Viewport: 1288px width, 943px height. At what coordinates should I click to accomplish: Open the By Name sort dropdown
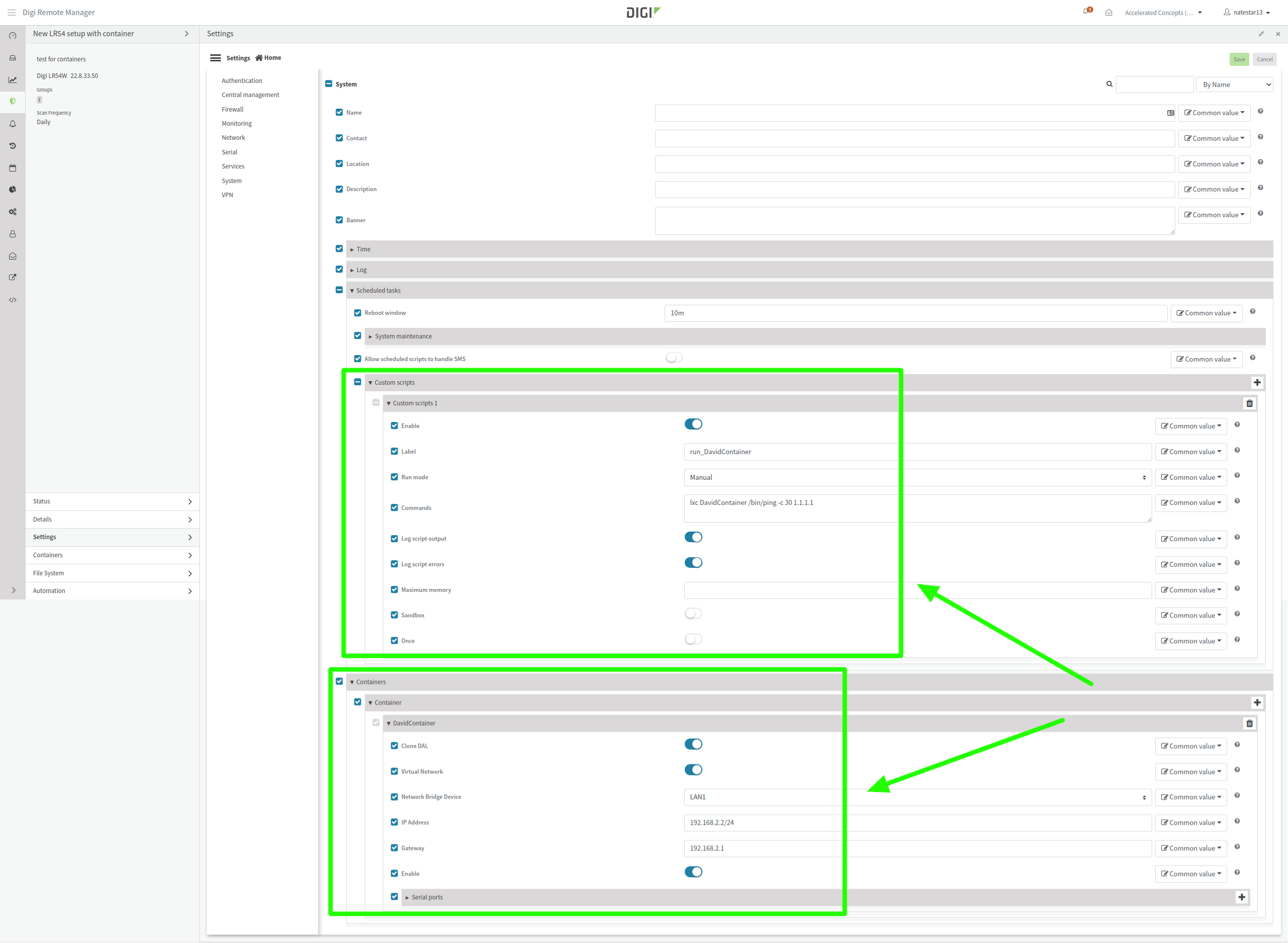coord(1234,85)
